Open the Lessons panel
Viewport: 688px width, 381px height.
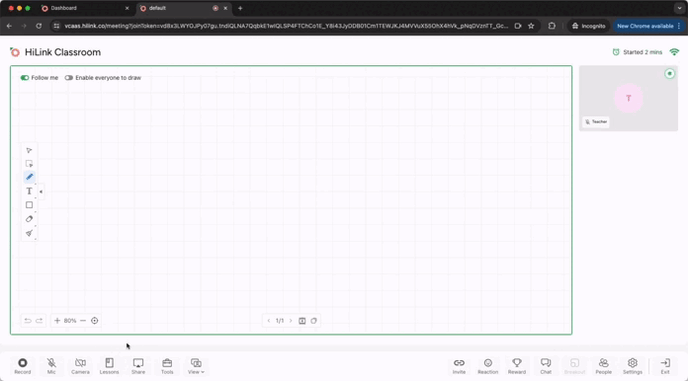tap(109, 366)
